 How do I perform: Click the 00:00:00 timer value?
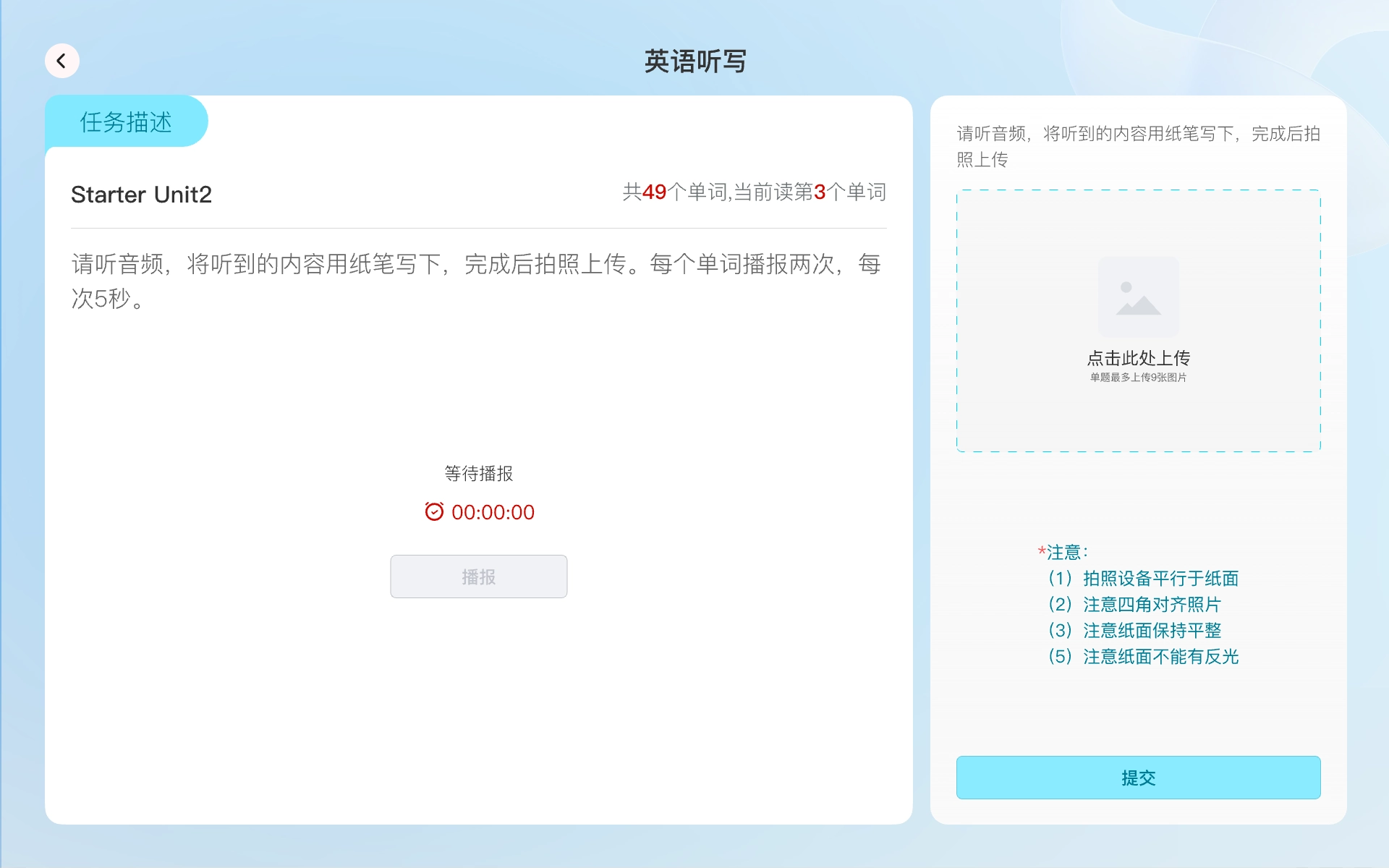(493, 512)
